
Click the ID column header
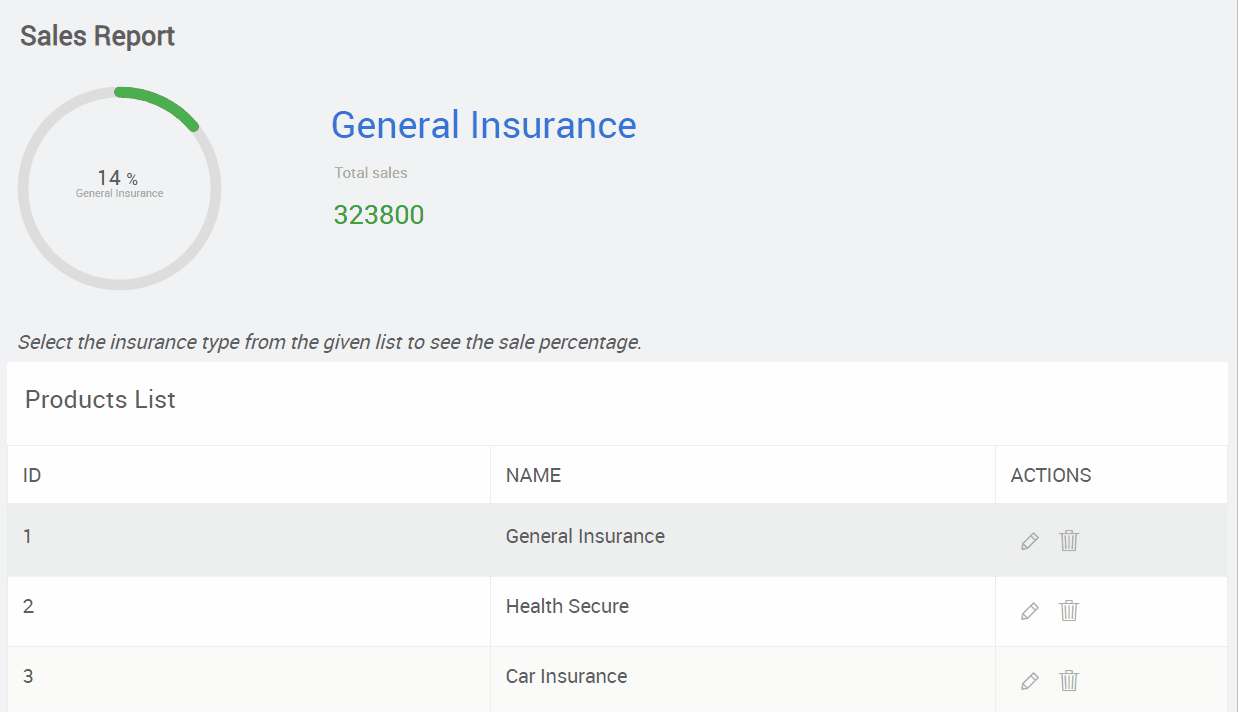(x=32, y=475)
